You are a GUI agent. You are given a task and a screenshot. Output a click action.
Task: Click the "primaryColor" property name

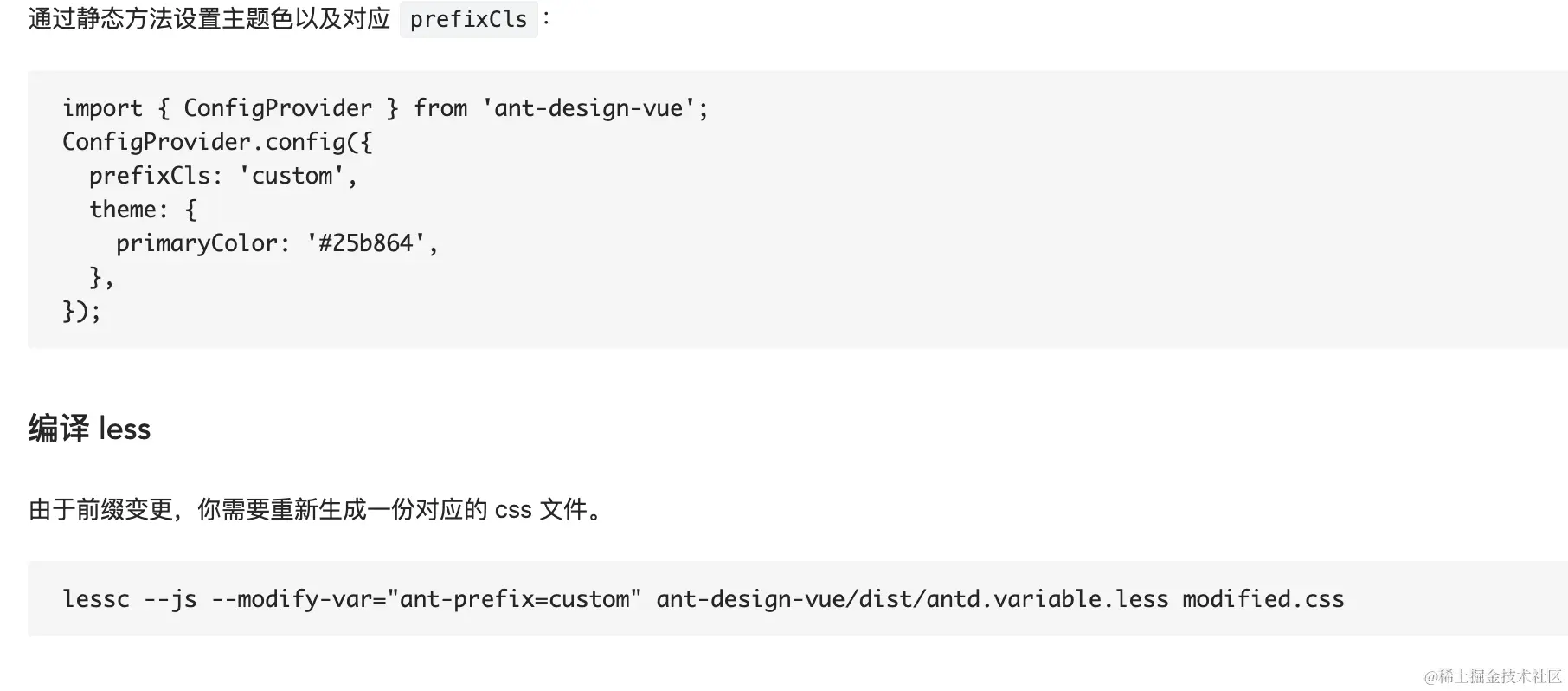[196, 243]
